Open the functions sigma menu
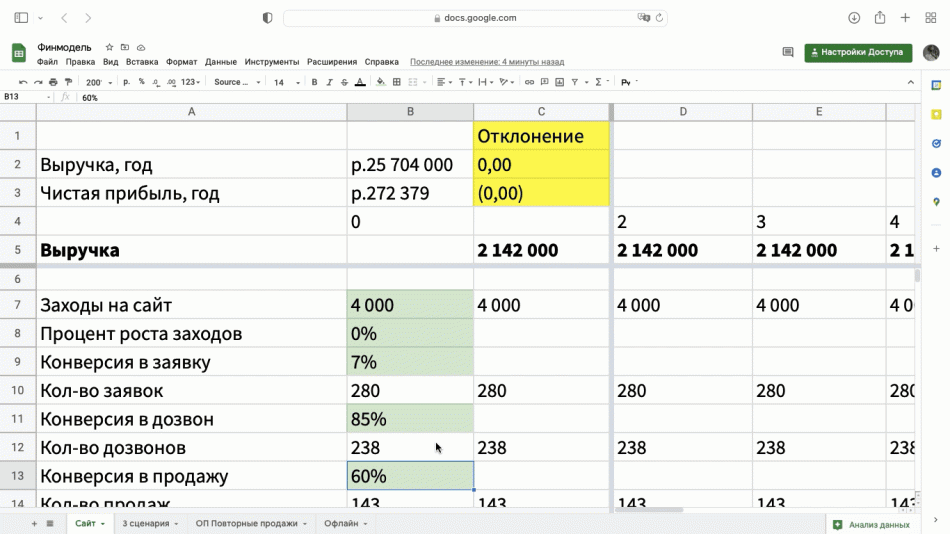This screenshot has height=534, width=950. point(599,82)
